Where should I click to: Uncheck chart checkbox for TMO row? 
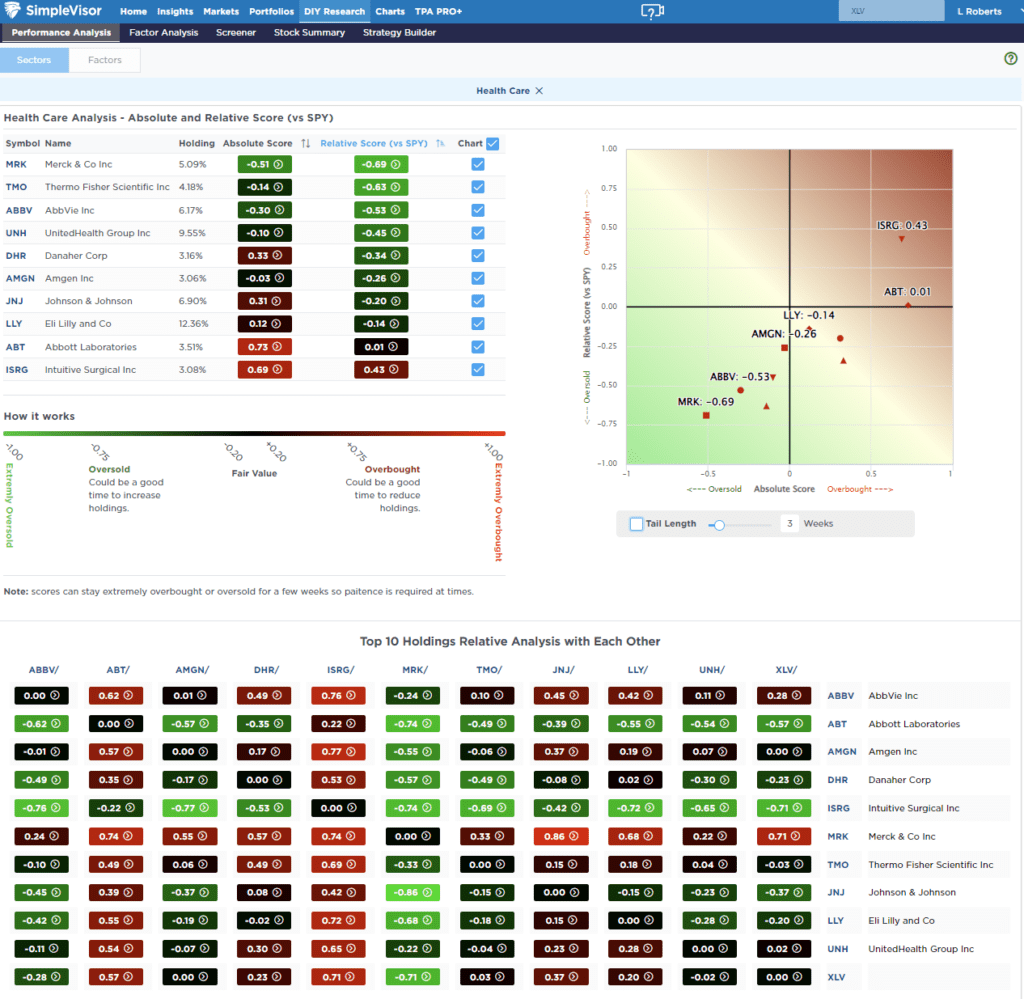click(478, 187)
